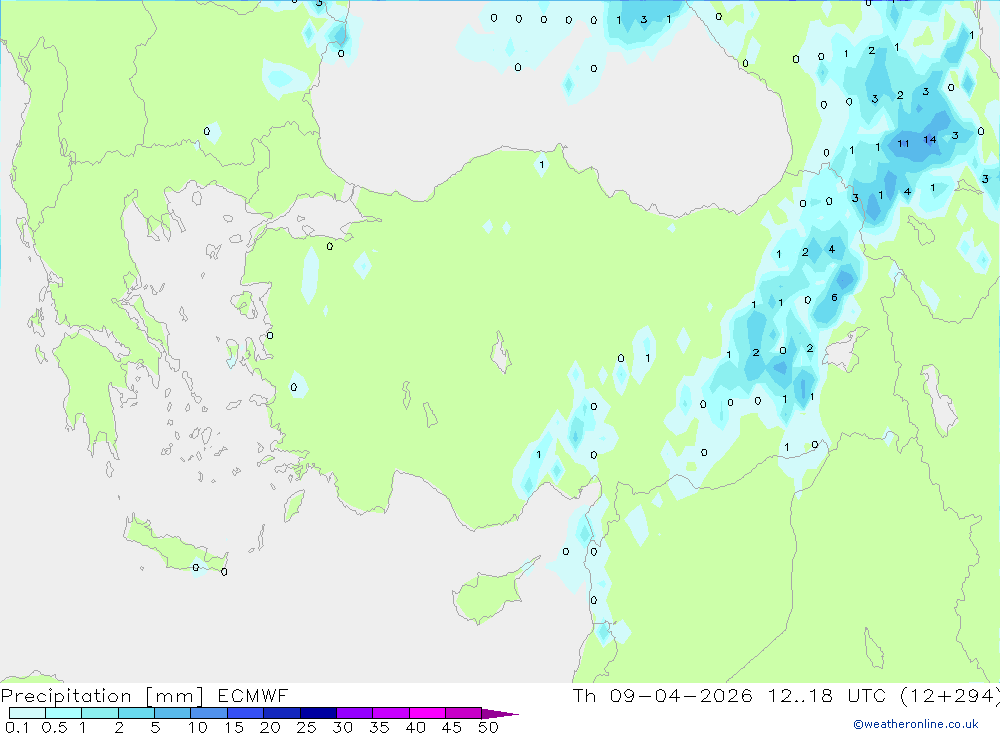This screenshot has width=1000, height=733.
Task: Select the 1–2 mm legend color swatch
Action: pyautogui.click(x=99, y=713)
